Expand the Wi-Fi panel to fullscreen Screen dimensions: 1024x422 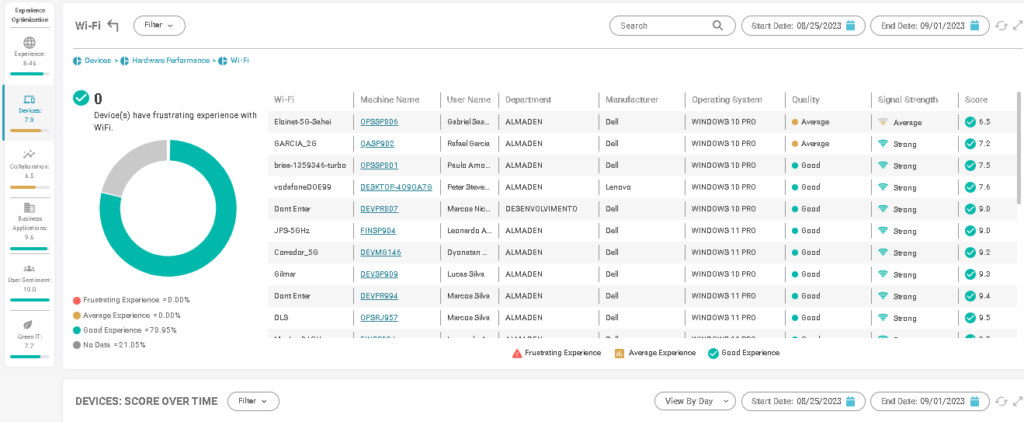tap(1016, 26)
